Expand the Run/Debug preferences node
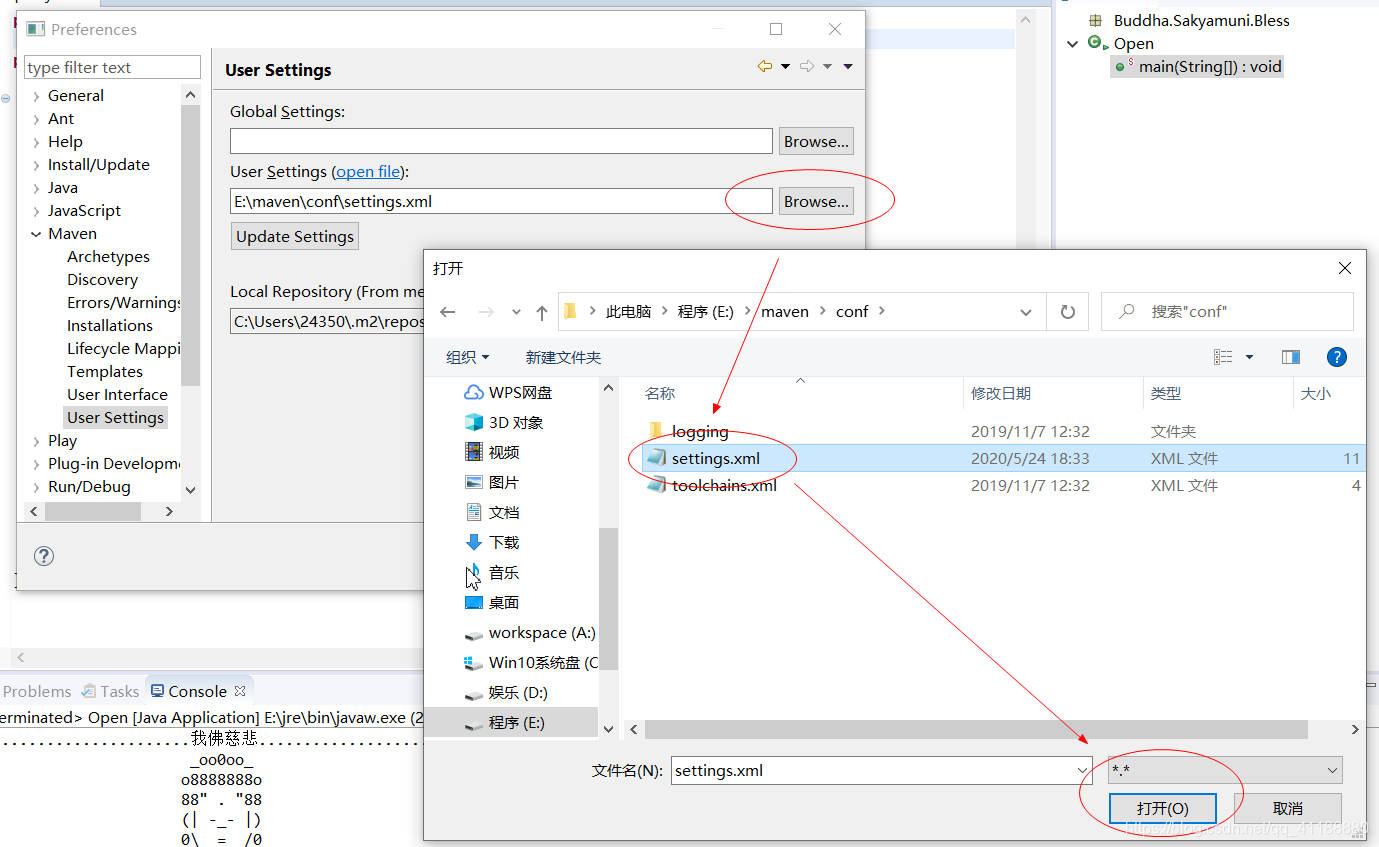1379x847 pixels. tap(37, 487)
